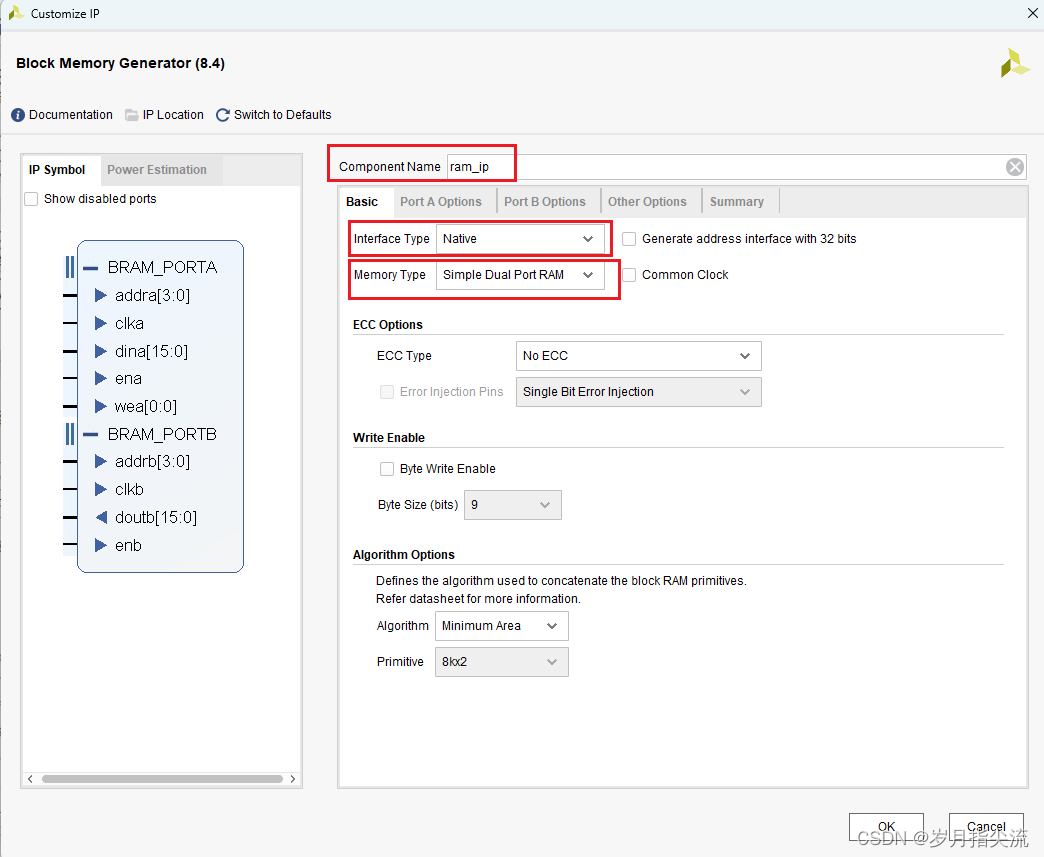
Task: Click the Cancel button
Action: tap(986, 826)
